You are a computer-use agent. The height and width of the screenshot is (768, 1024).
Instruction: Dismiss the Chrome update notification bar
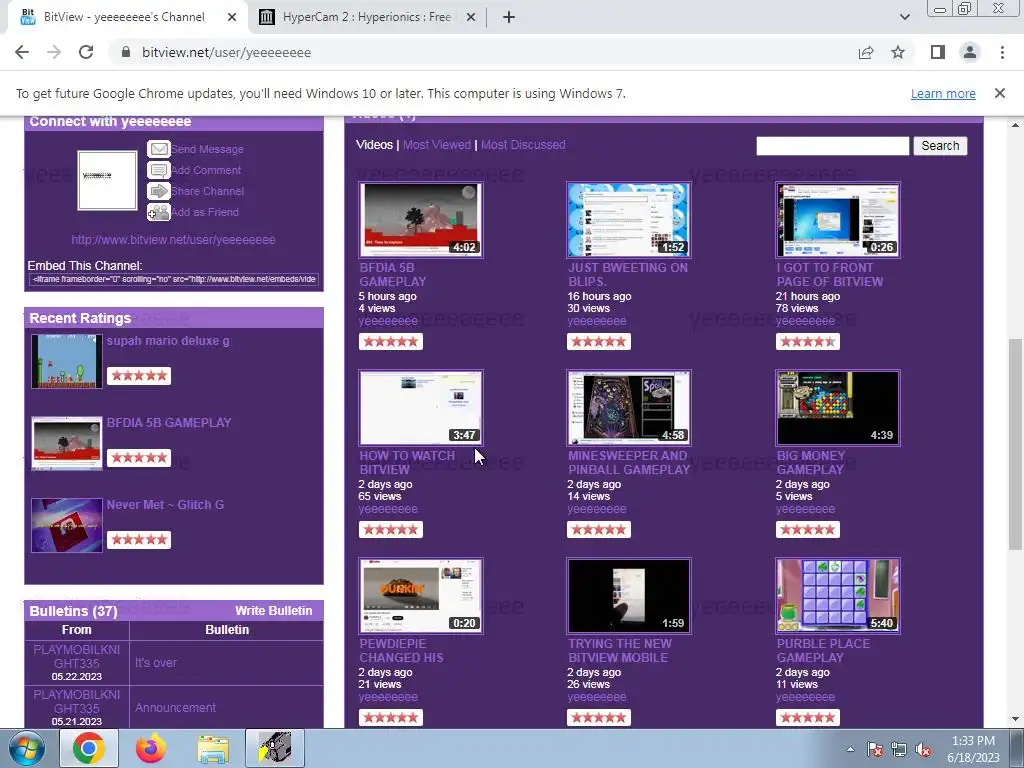(999, 93)
